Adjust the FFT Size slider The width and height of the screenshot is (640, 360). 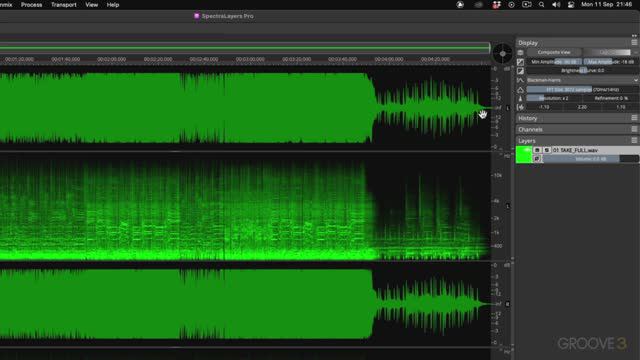[x=582, y=89]
